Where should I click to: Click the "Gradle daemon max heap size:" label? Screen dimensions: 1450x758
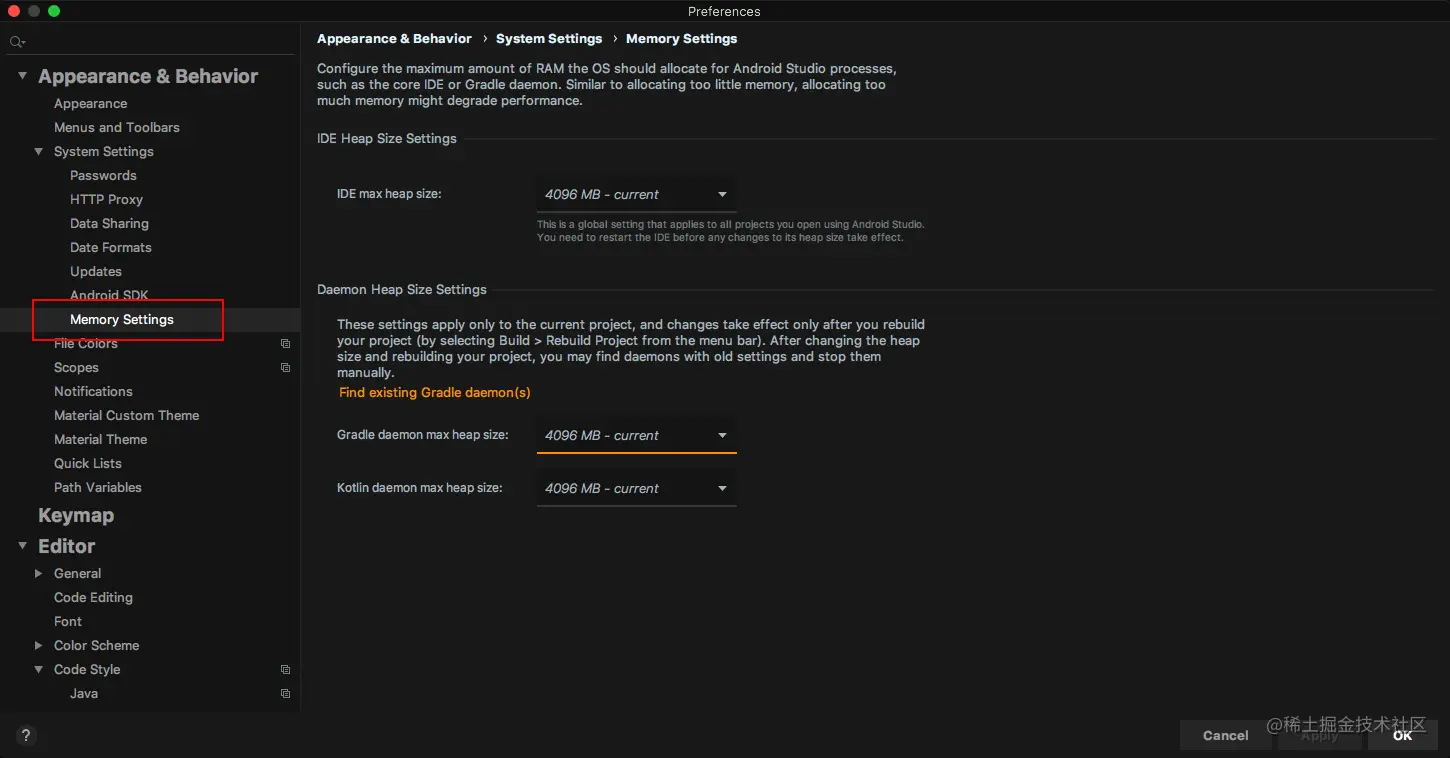[423, 435]
